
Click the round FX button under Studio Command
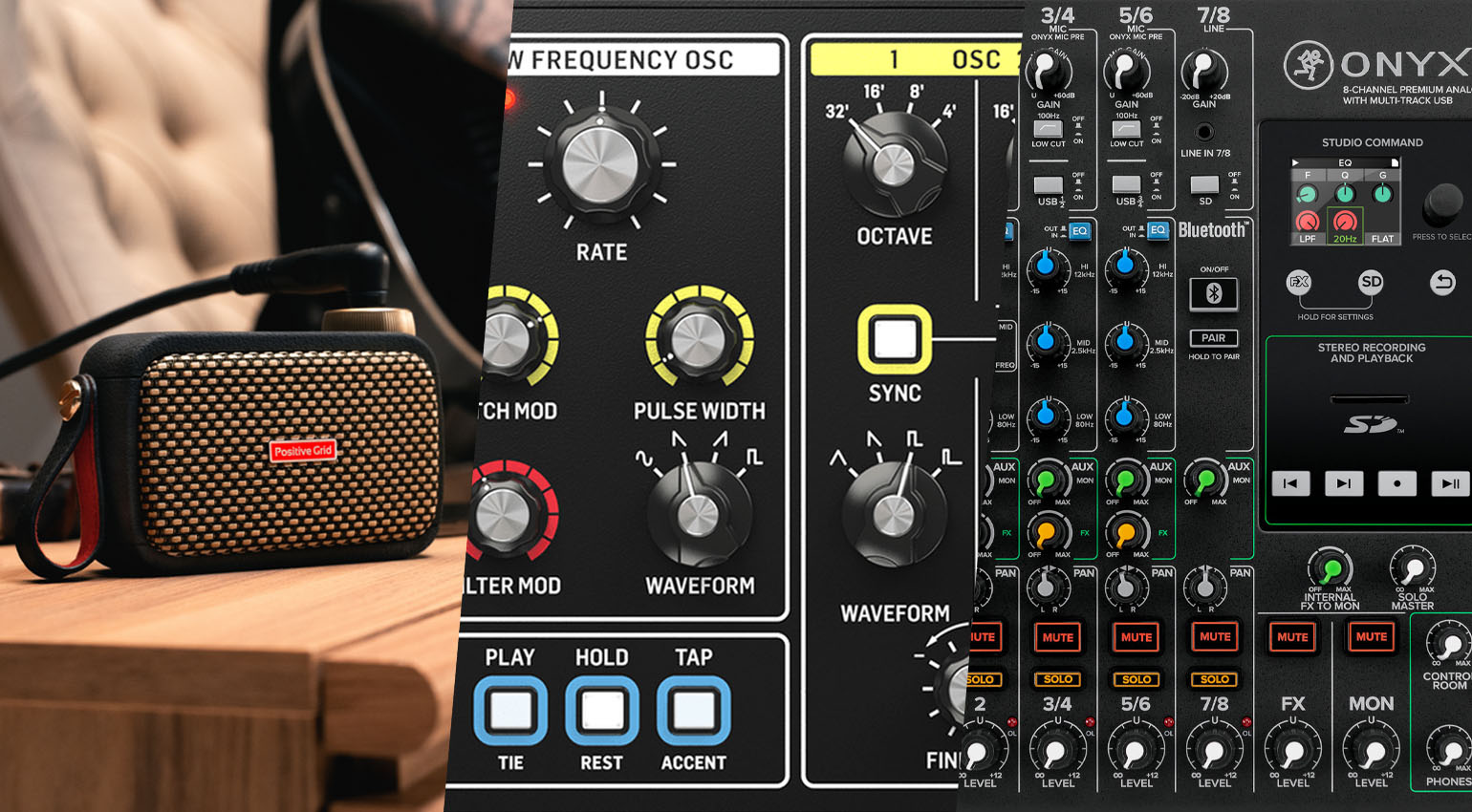coord(1299,282)
